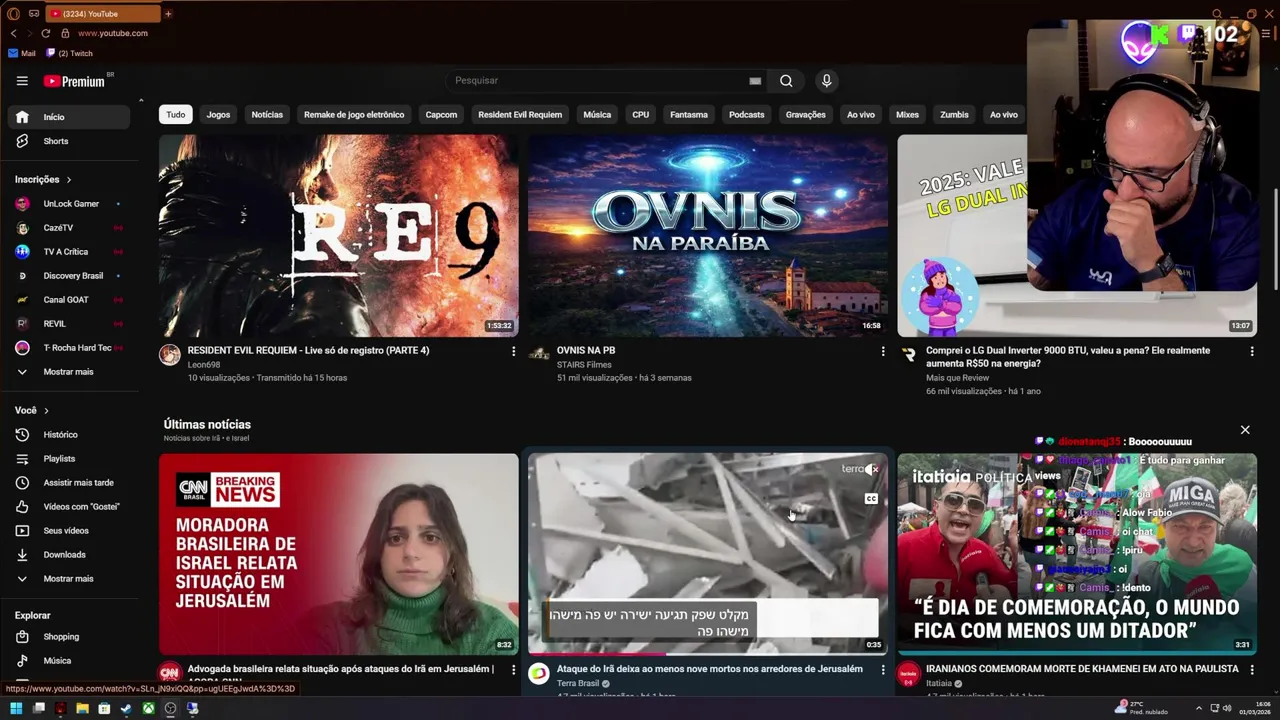Open Steam from the taskbar
Viewport: 1280px width, 720px height.
126,709
